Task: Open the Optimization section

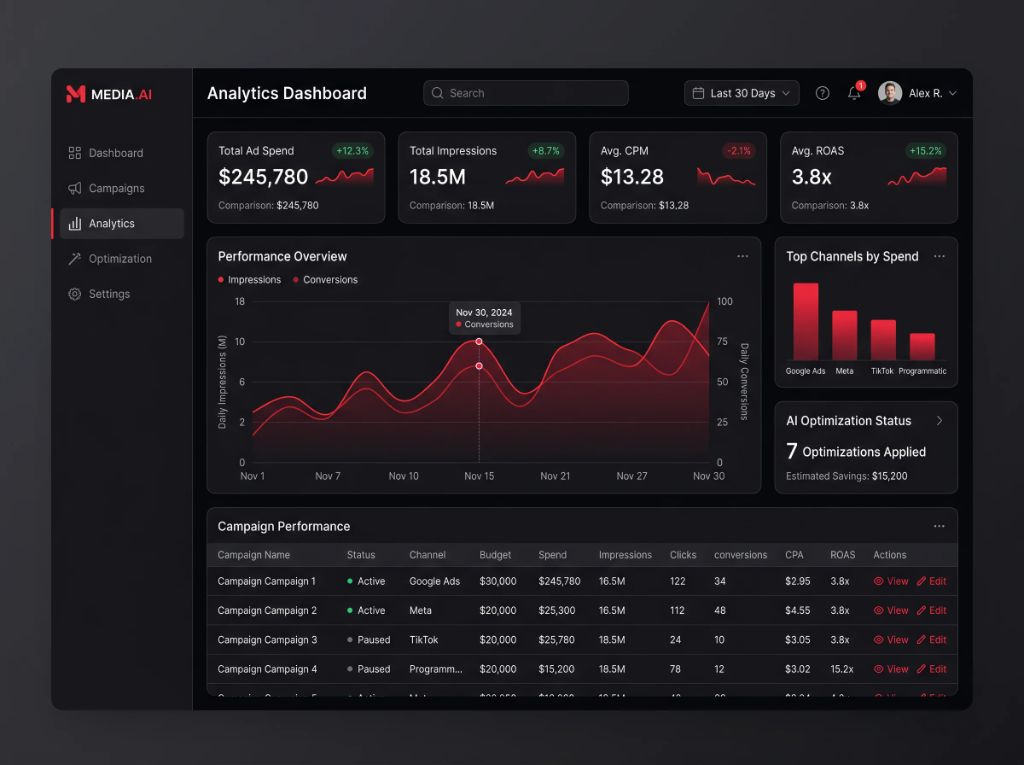Action: (x=121, y=259)
